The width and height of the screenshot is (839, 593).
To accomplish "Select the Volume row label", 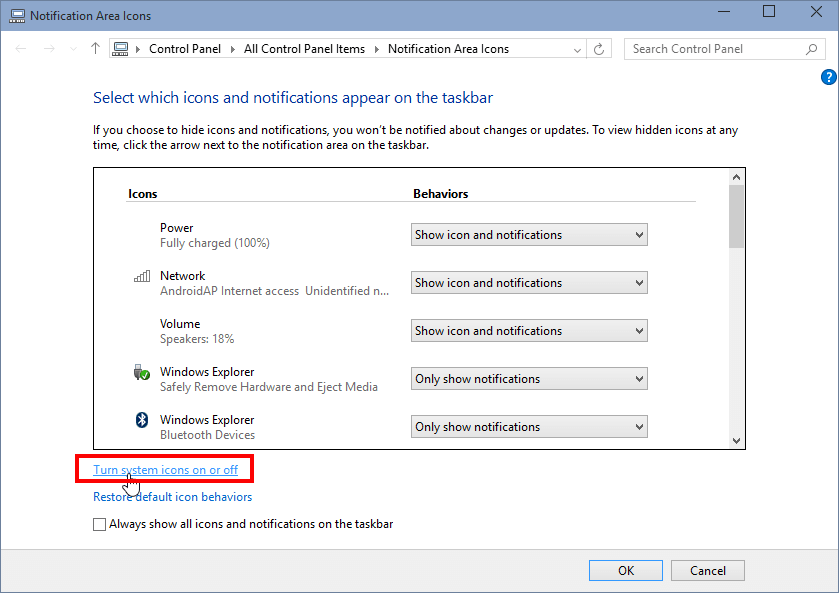I will click(x=180, y=324).
